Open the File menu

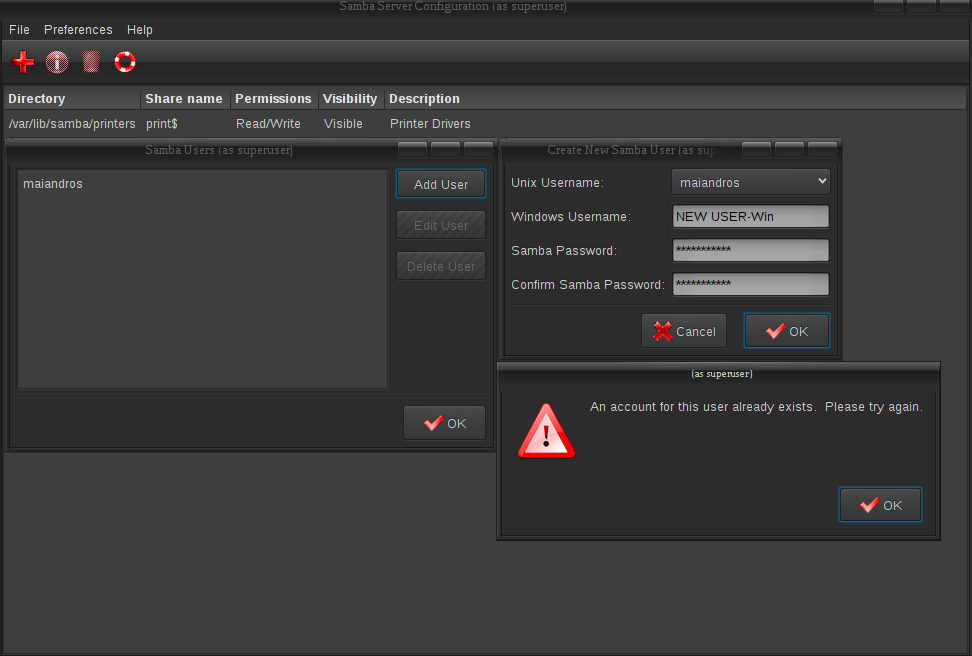coord(19,30)
